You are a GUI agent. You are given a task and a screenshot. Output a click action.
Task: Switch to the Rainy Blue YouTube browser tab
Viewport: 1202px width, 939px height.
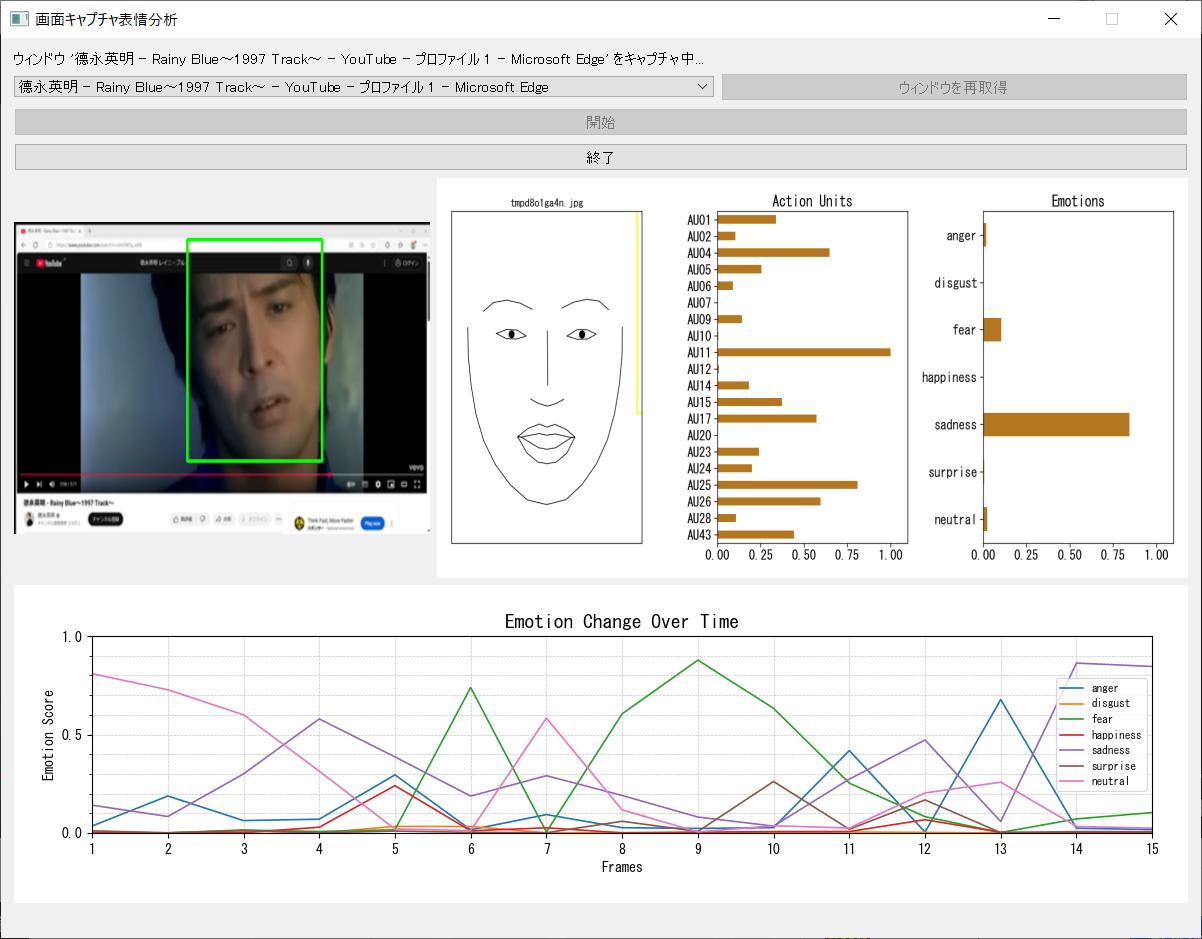click(48, 230)
